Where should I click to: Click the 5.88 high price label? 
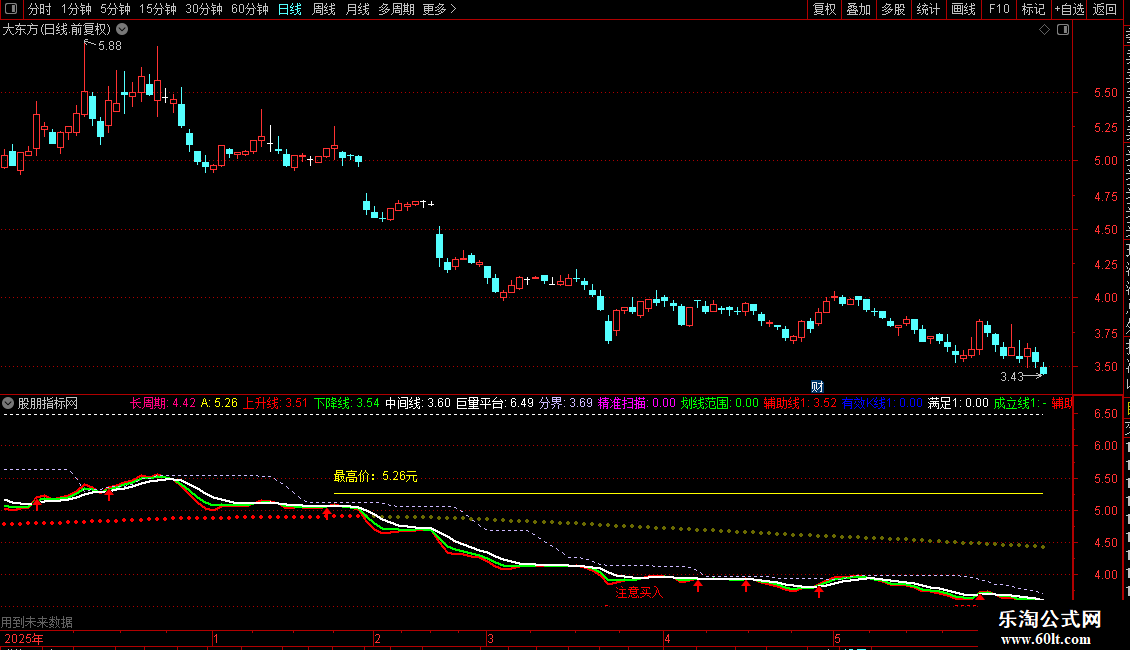click(x=110, y=46)
